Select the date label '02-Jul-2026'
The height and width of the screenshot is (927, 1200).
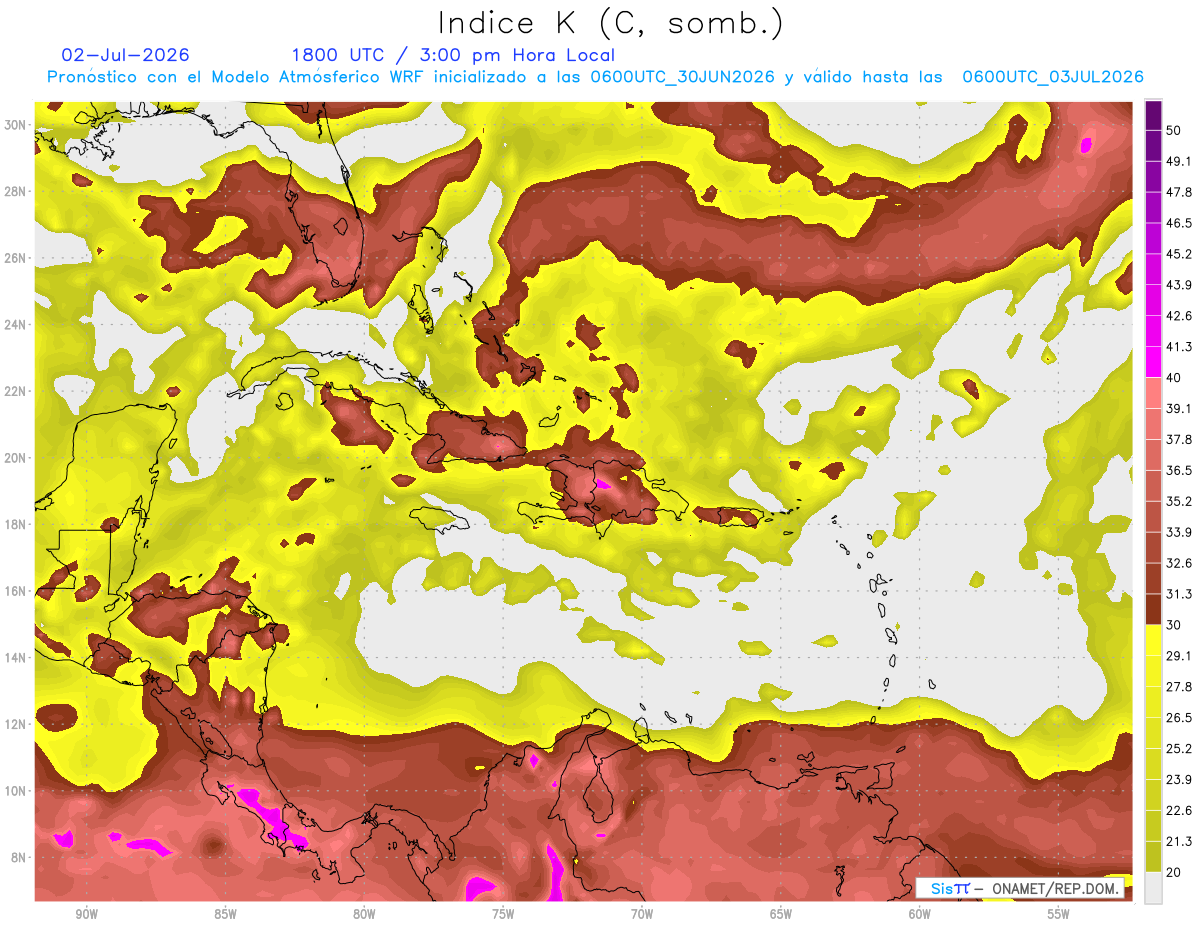125,55
